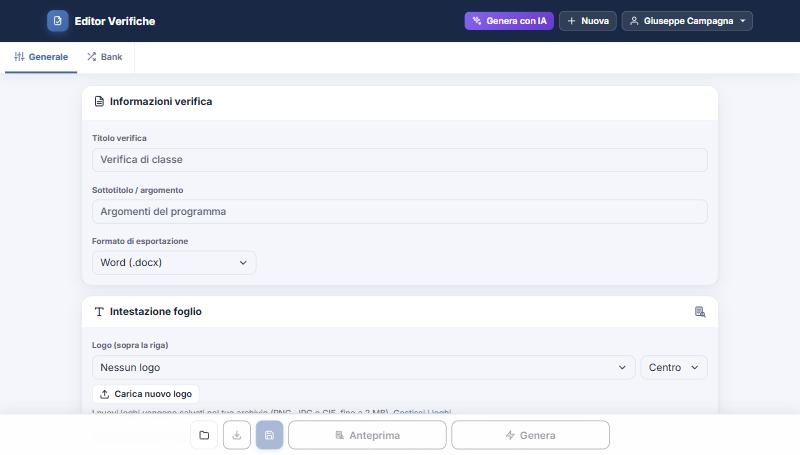Create a new test with Nuova button
This screenshot has height=455, width=800.
point(588,21)
